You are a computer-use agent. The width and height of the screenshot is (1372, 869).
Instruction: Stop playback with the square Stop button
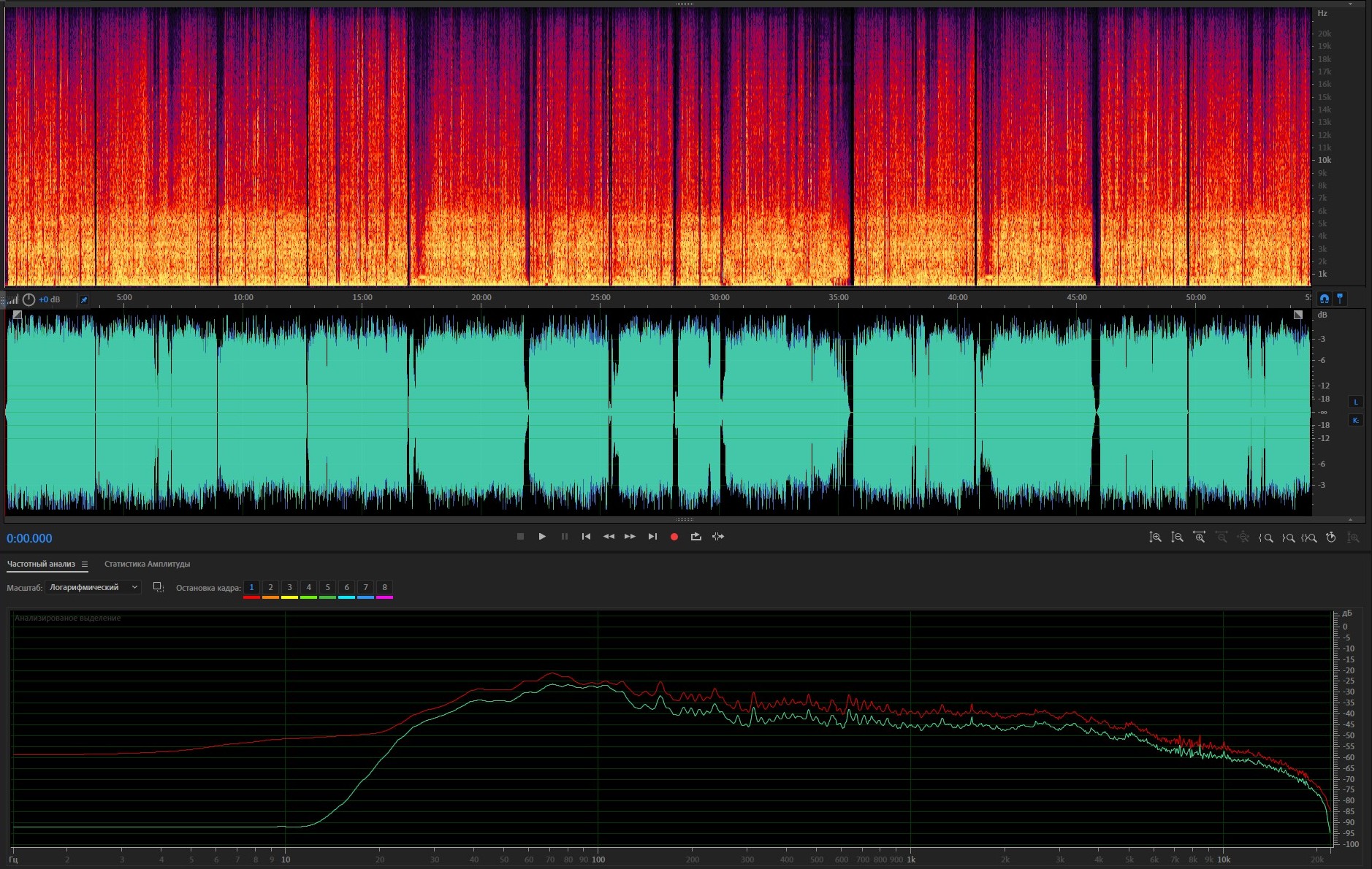click(520, 537)
